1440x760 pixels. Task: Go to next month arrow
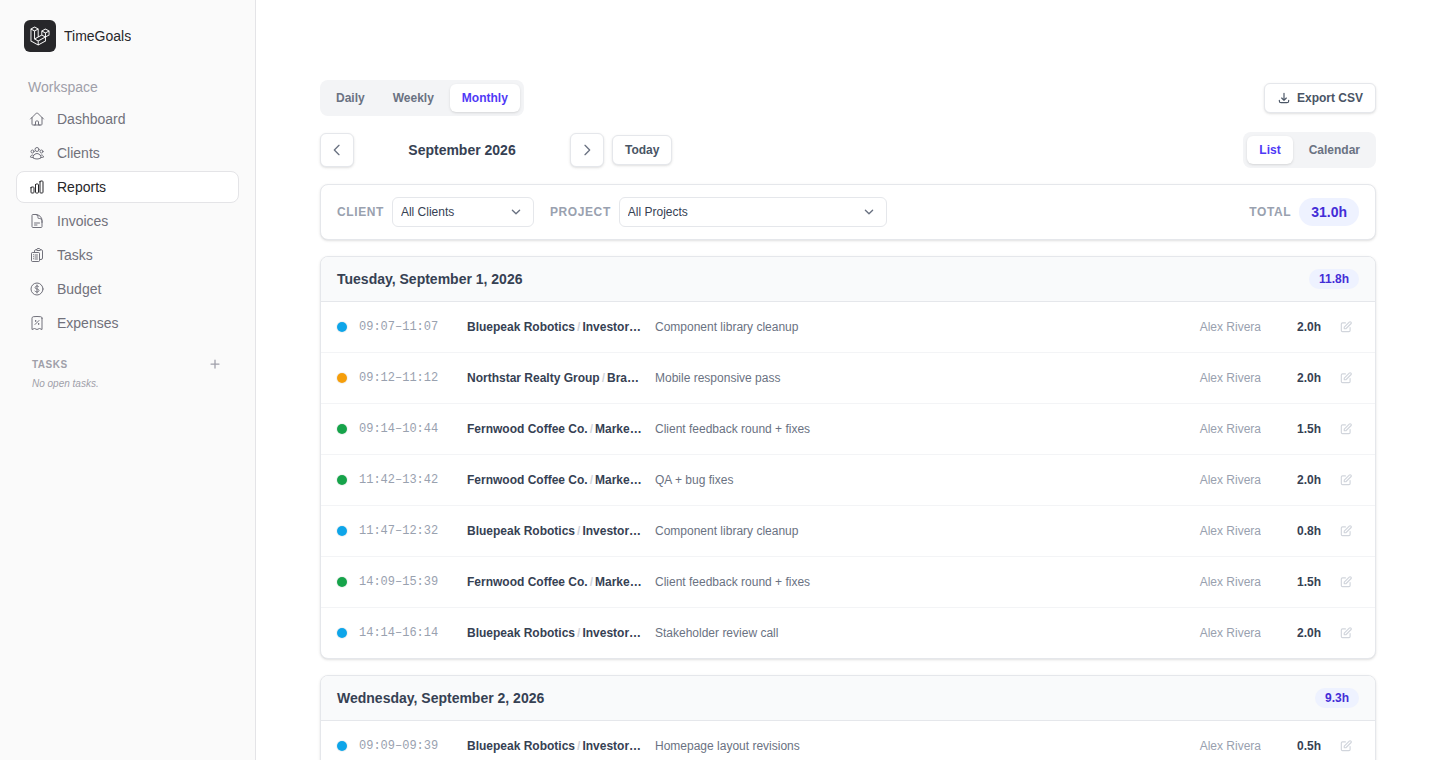tap(587, 150)
